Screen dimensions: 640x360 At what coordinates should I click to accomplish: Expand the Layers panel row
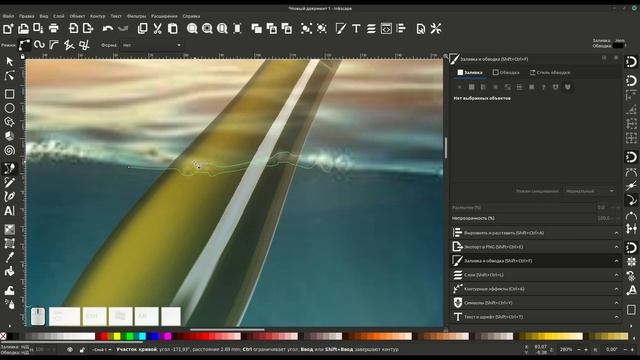tap(536, 275)
